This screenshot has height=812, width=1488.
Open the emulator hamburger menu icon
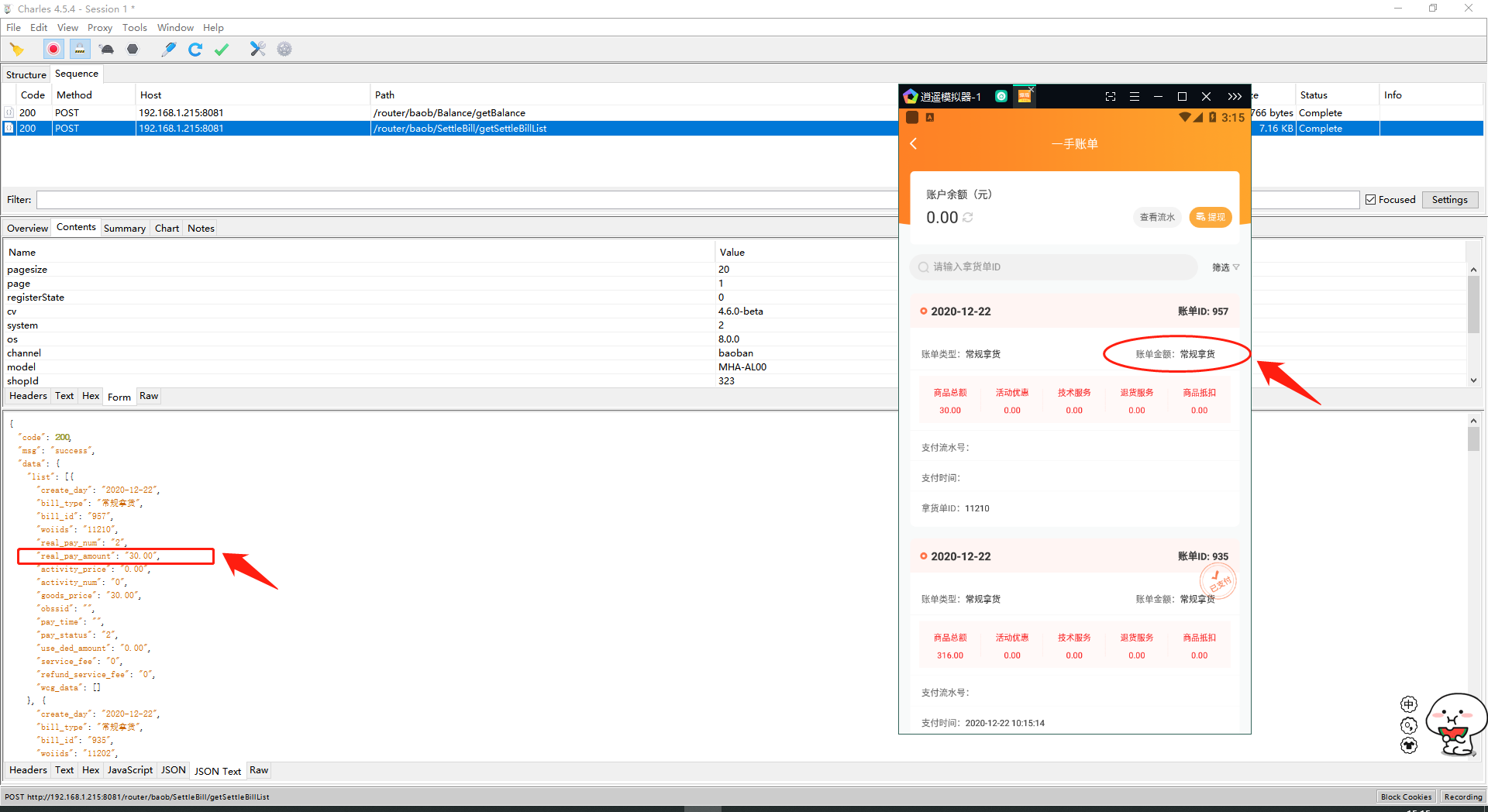tap(1134, 97)
